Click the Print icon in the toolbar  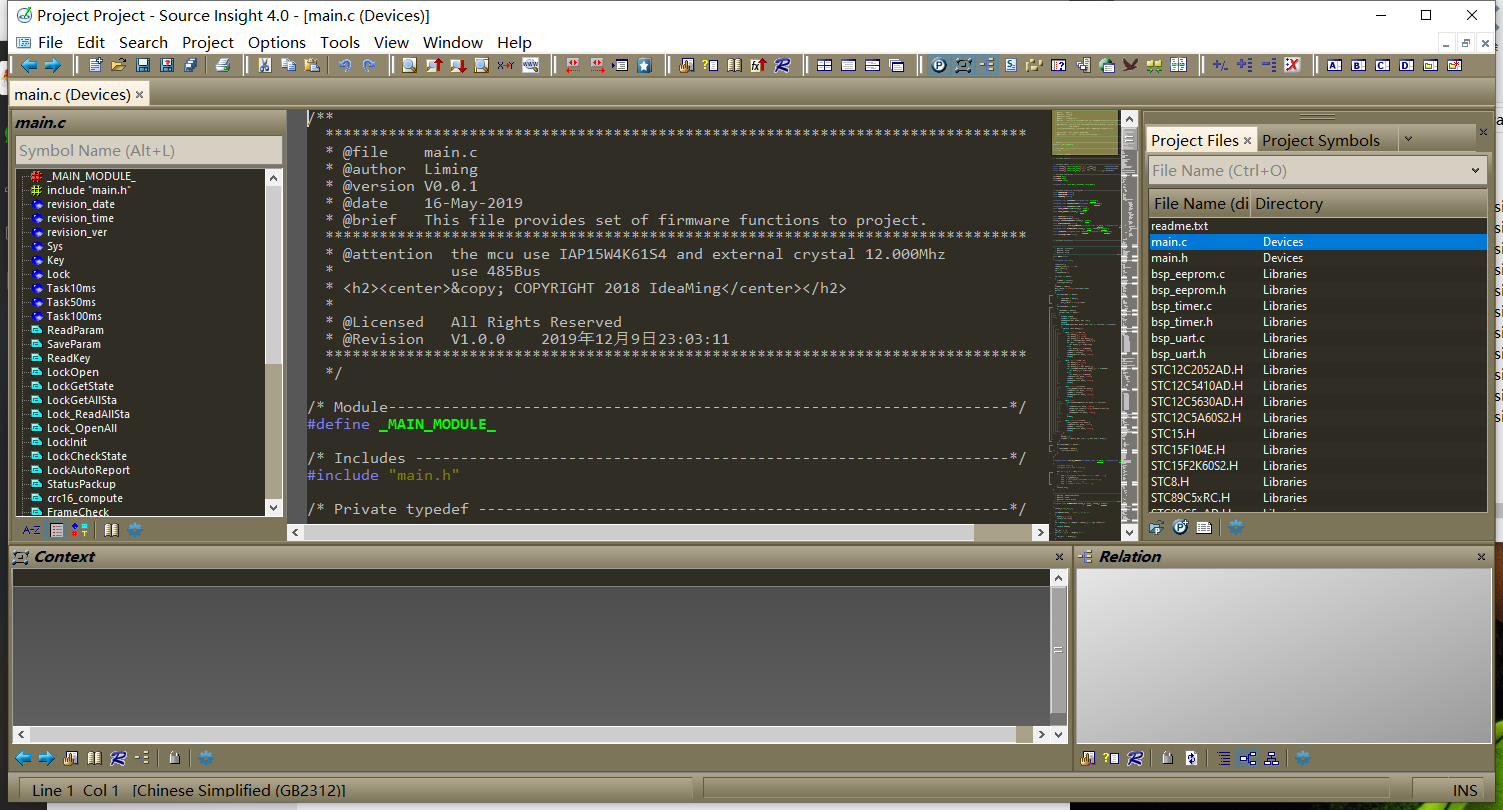(223, 66)
